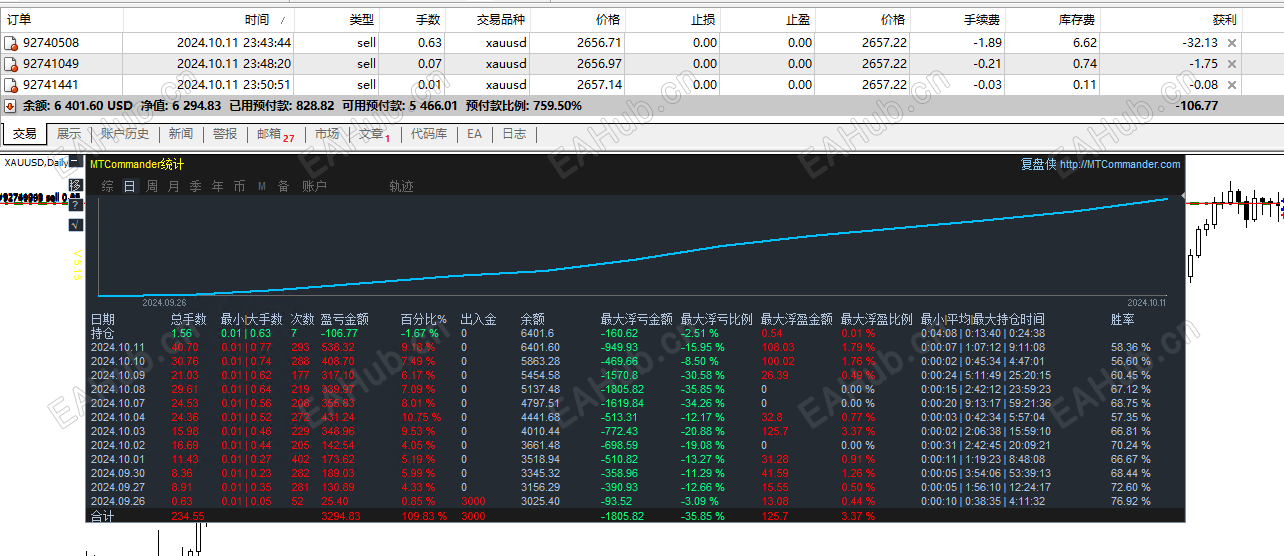
Task: Select the 月 monthly statistics view
Action: pyautogui.click(x=174, y=186)
